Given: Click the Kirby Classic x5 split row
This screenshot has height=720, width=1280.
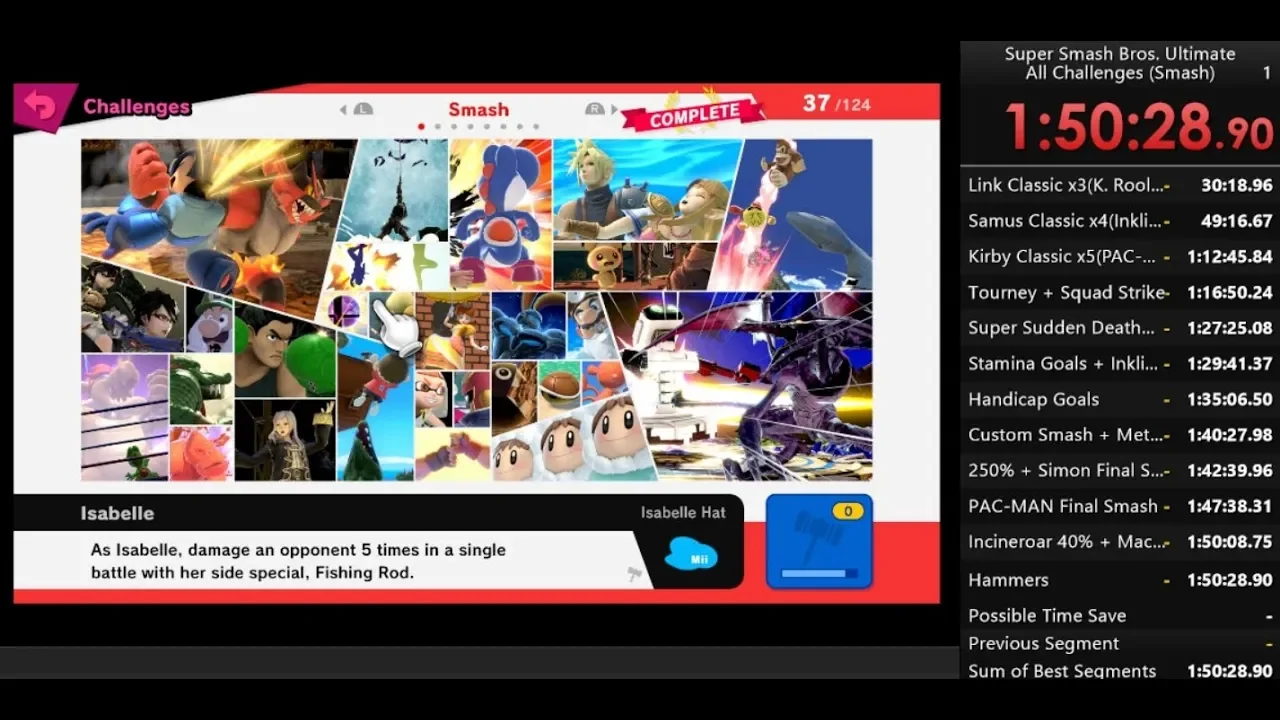Looking at the screenshot, I should click(x=1120, y=256).
